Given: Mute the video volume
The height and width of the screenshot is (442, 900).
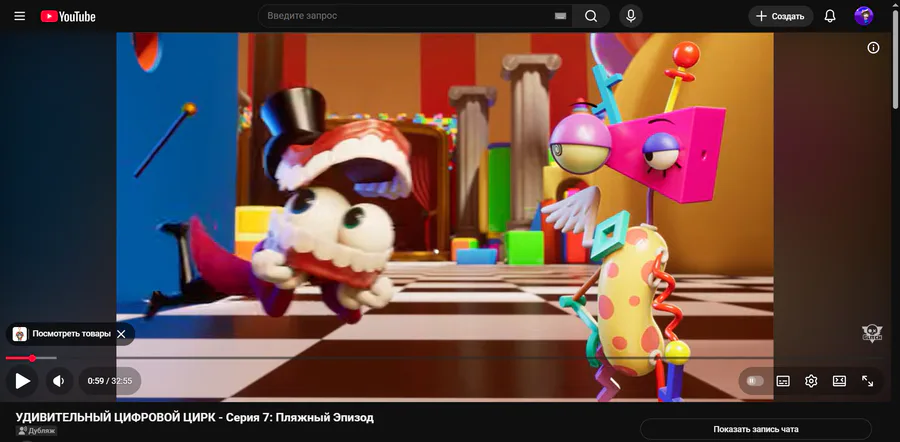Looking at the screenshot, I should pos(59,381).
